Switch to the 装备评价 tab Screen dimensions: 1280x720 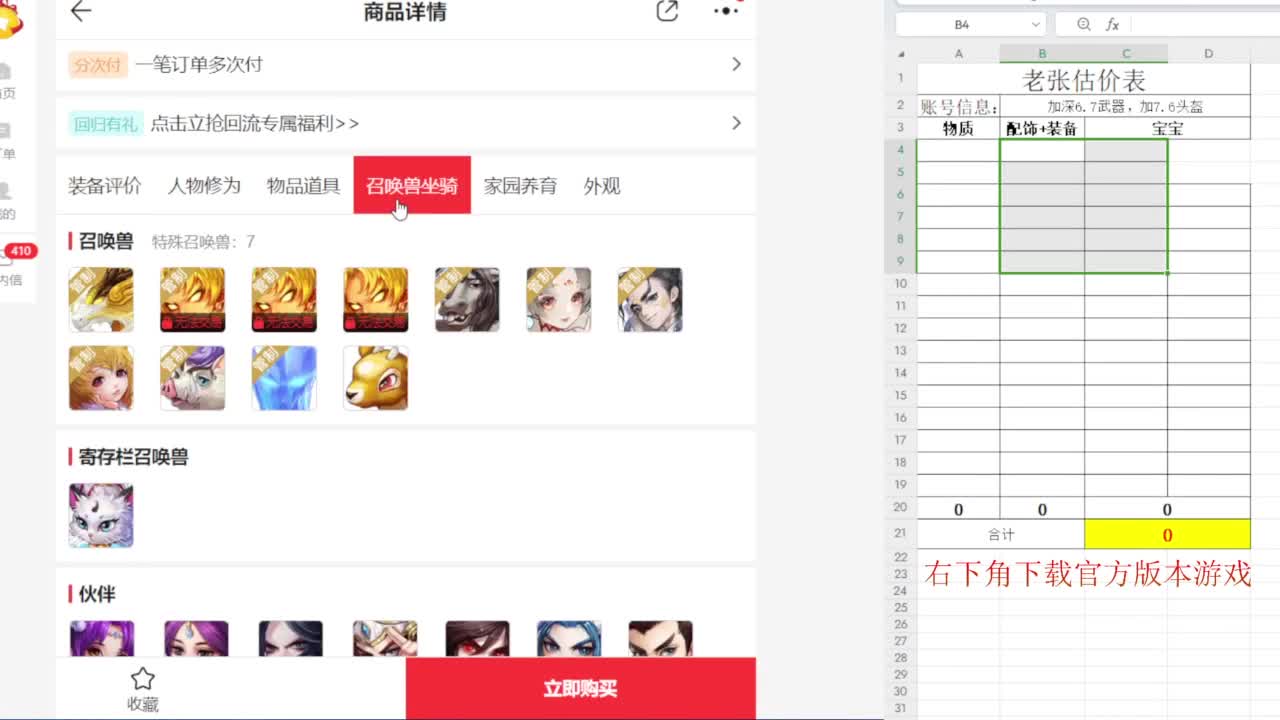pyautogui.click(x=105, y=186)
